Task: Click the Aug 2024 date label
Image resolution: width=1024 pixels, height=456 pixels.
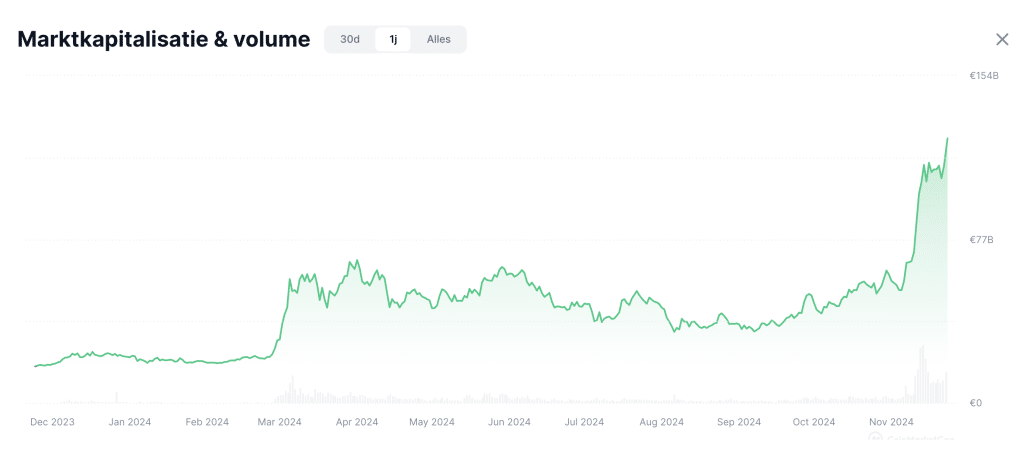Action: point(661,422)
